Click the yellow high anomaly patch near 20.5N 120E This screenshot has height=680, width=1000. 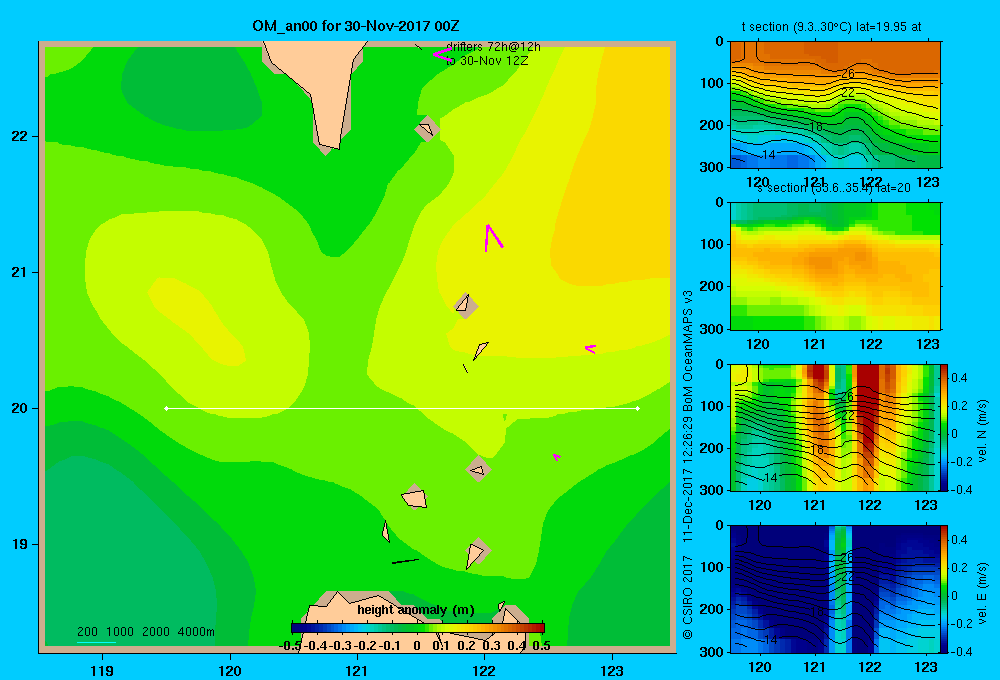point(196,321)
